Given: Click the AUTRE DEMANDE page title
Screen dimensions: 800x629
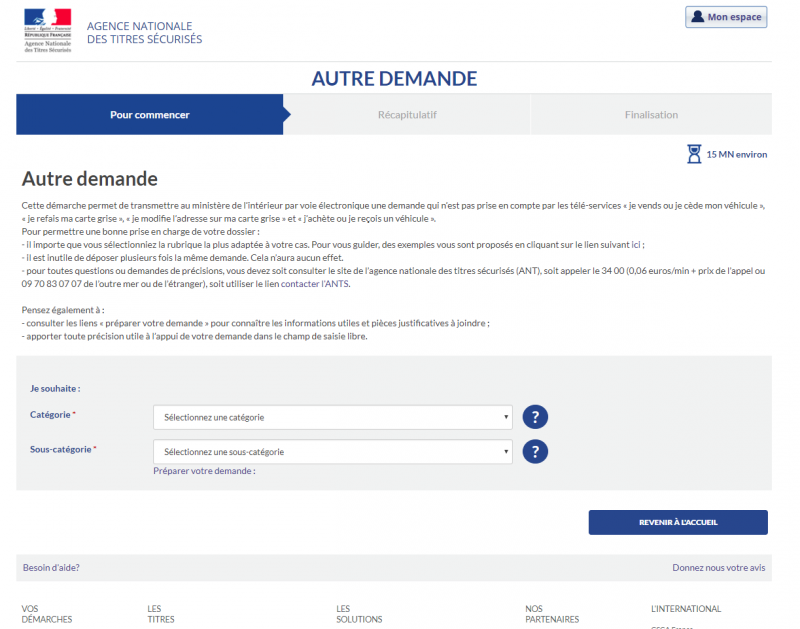Looking at the screenshot, I should (x=394, y=79).
